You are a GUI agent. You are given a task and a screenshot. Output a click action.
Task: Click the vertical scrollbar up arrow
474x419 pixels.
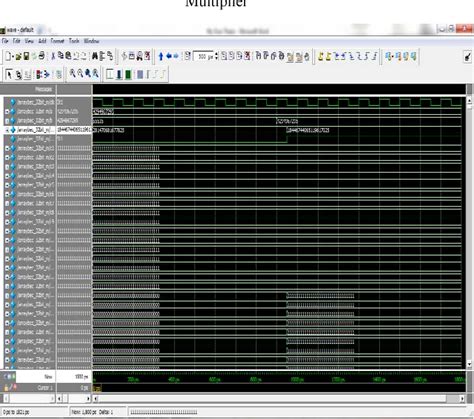click(469, 100)
